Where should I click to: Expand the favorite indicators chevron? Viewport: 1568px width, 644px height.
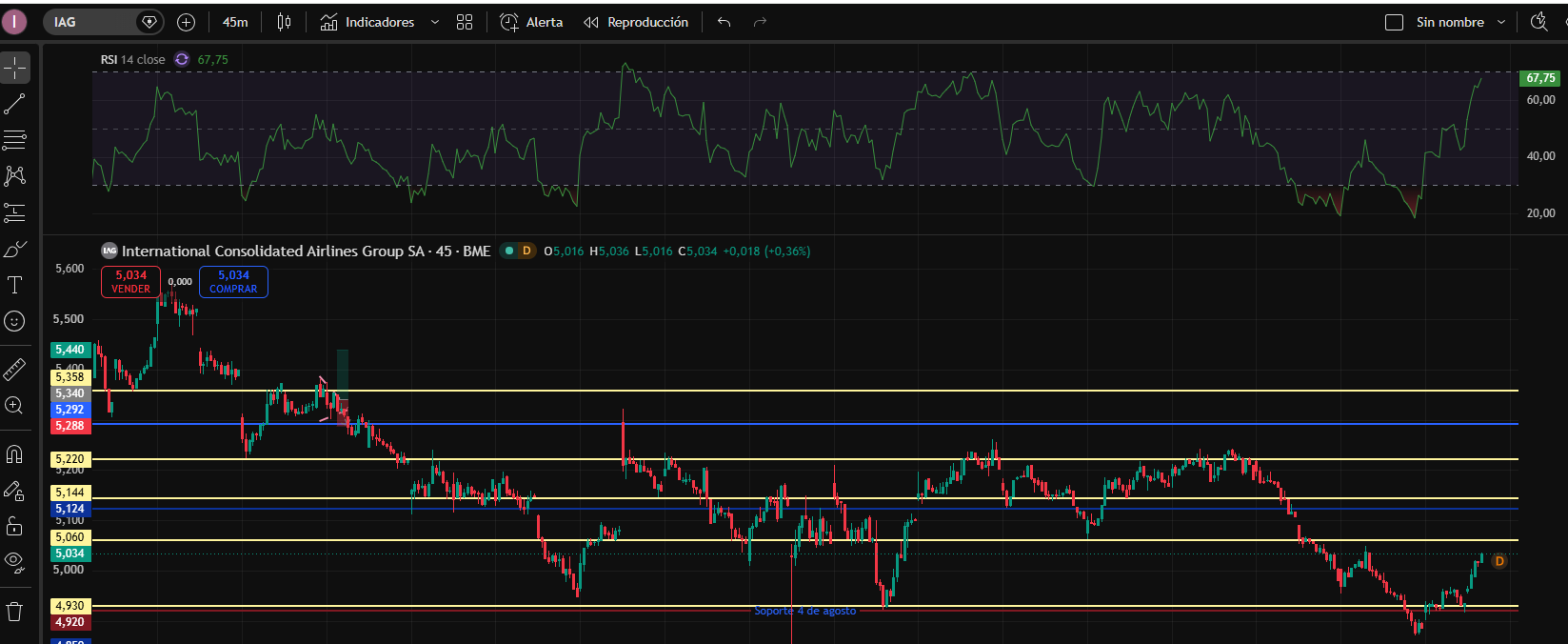[435, 22]
